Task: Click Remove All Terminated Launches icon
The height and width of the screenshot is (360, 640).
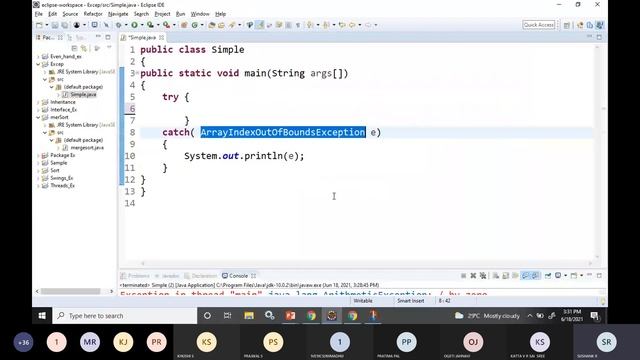Action: point(483,276)
